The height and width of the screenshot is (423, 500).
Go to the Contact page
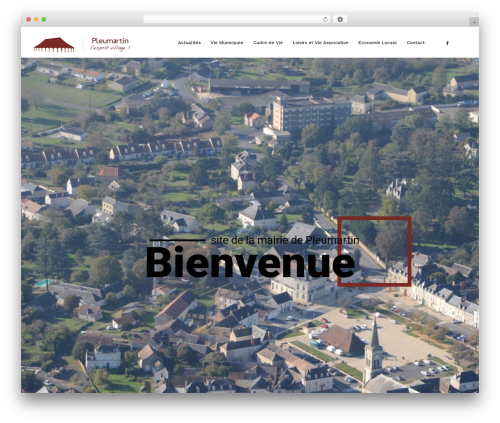pos(415,43)
